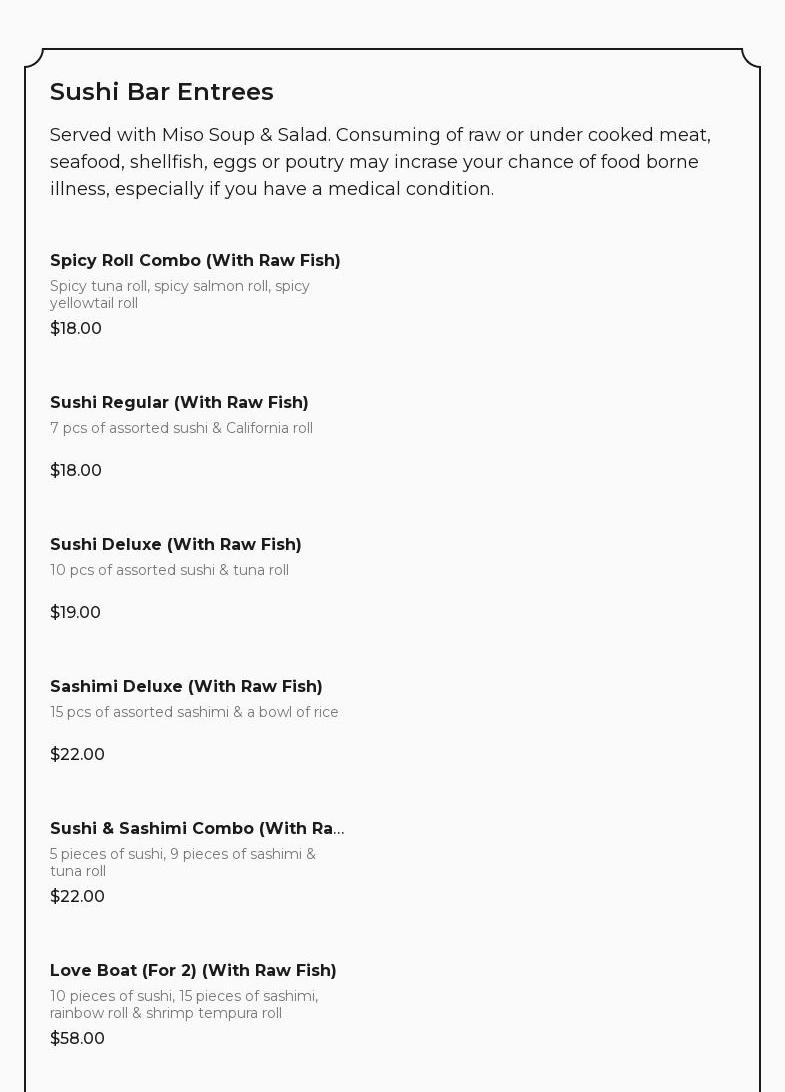Choose the Sushi Deluxe entree
The height and width of the screenshot is (1092, 785).
176,544
